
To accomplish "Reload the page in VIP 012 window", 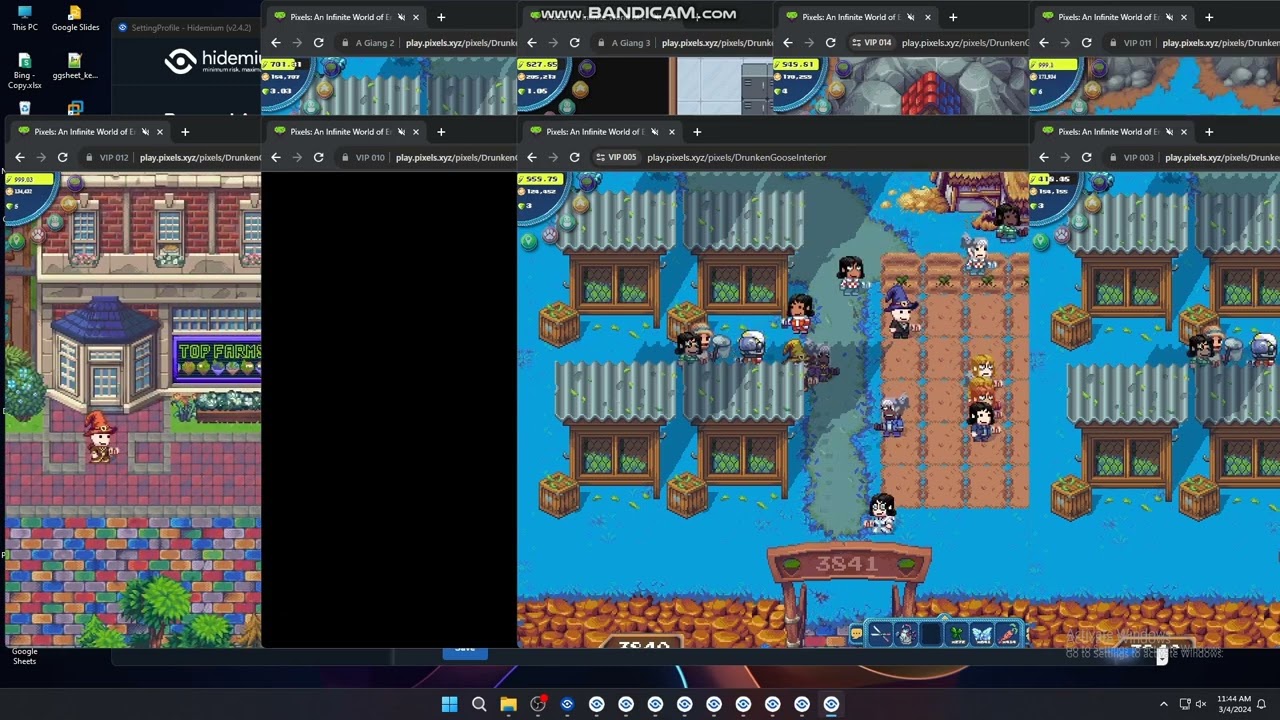I will (62, 157).
